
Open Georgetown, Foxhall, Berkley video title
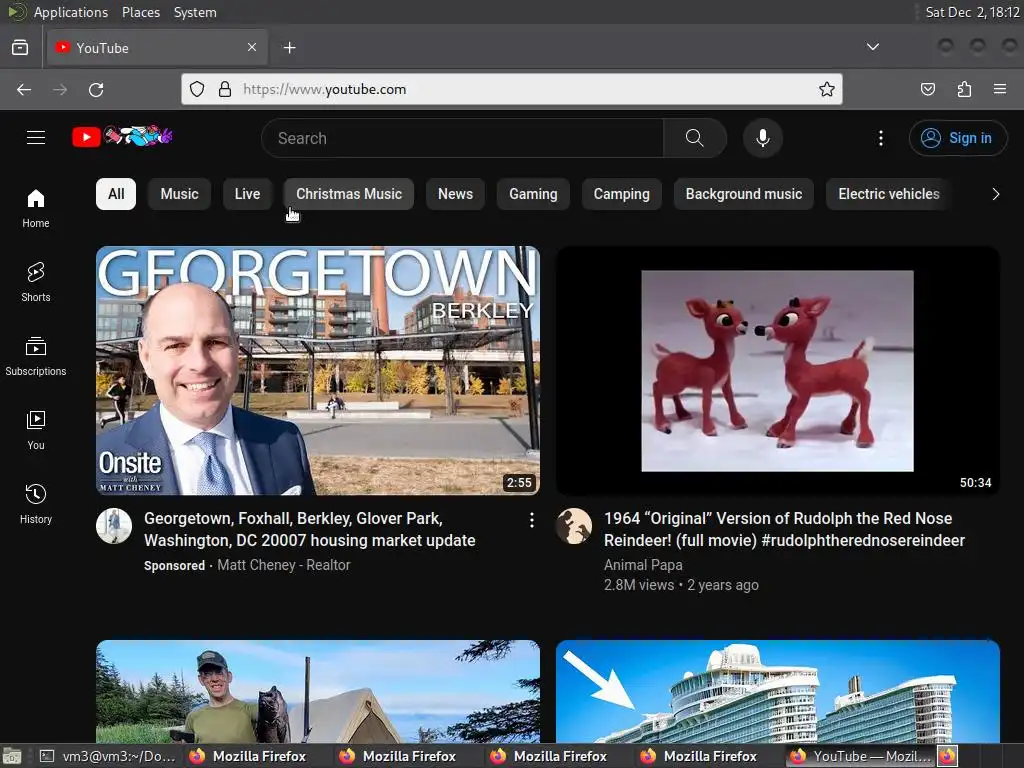310,529
